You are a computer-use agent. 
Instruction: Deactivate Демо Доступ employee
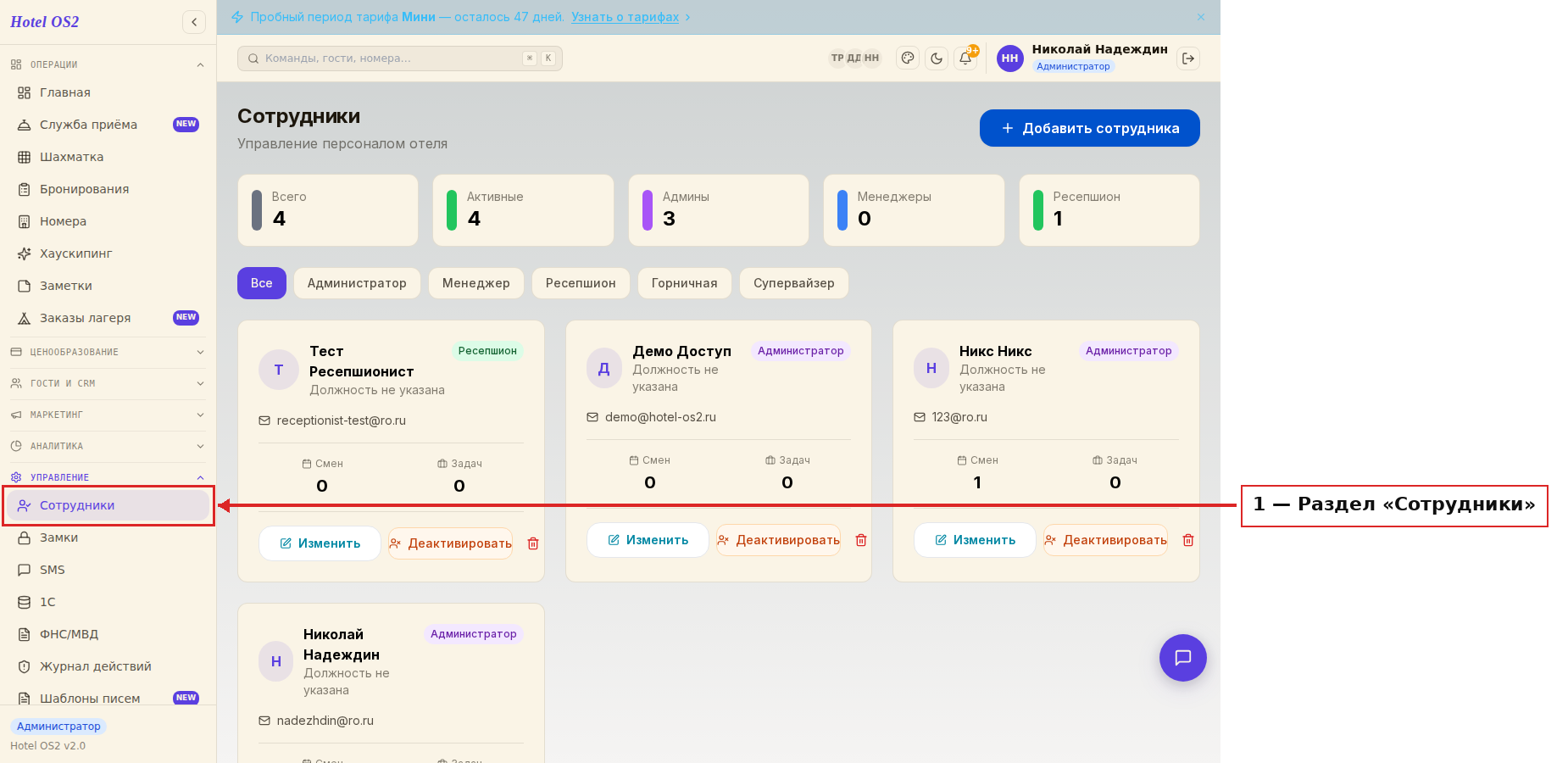tap(778, 540)
